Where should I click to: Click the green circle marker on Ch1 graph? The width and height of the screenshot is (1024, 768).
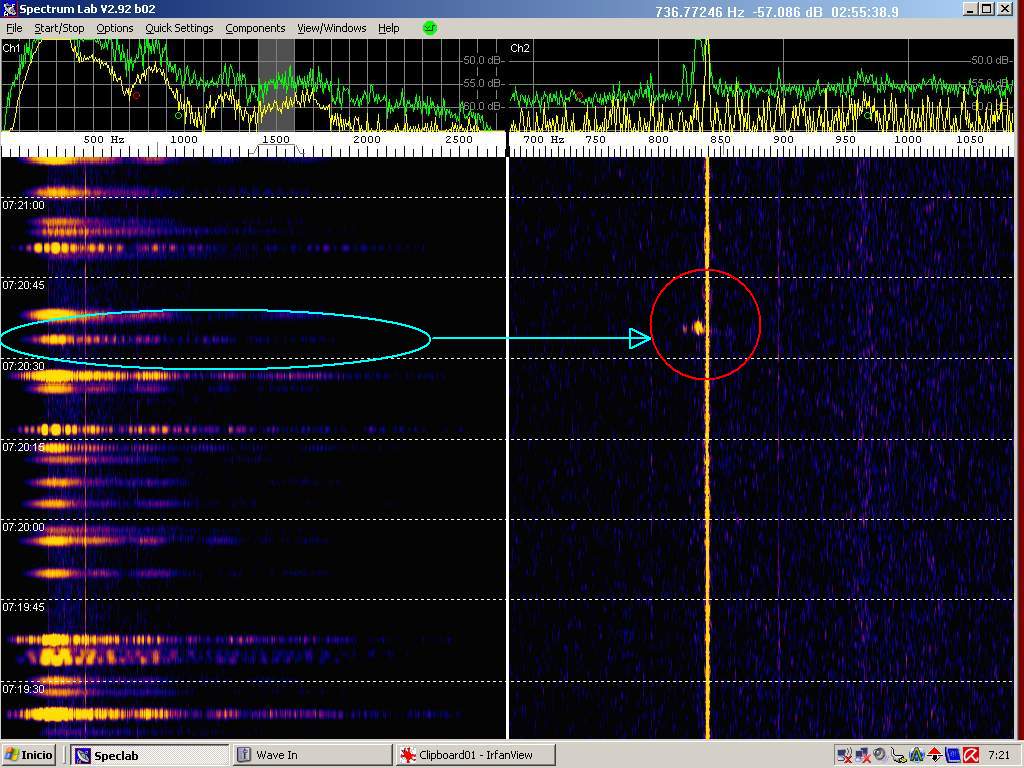[179, 115]
